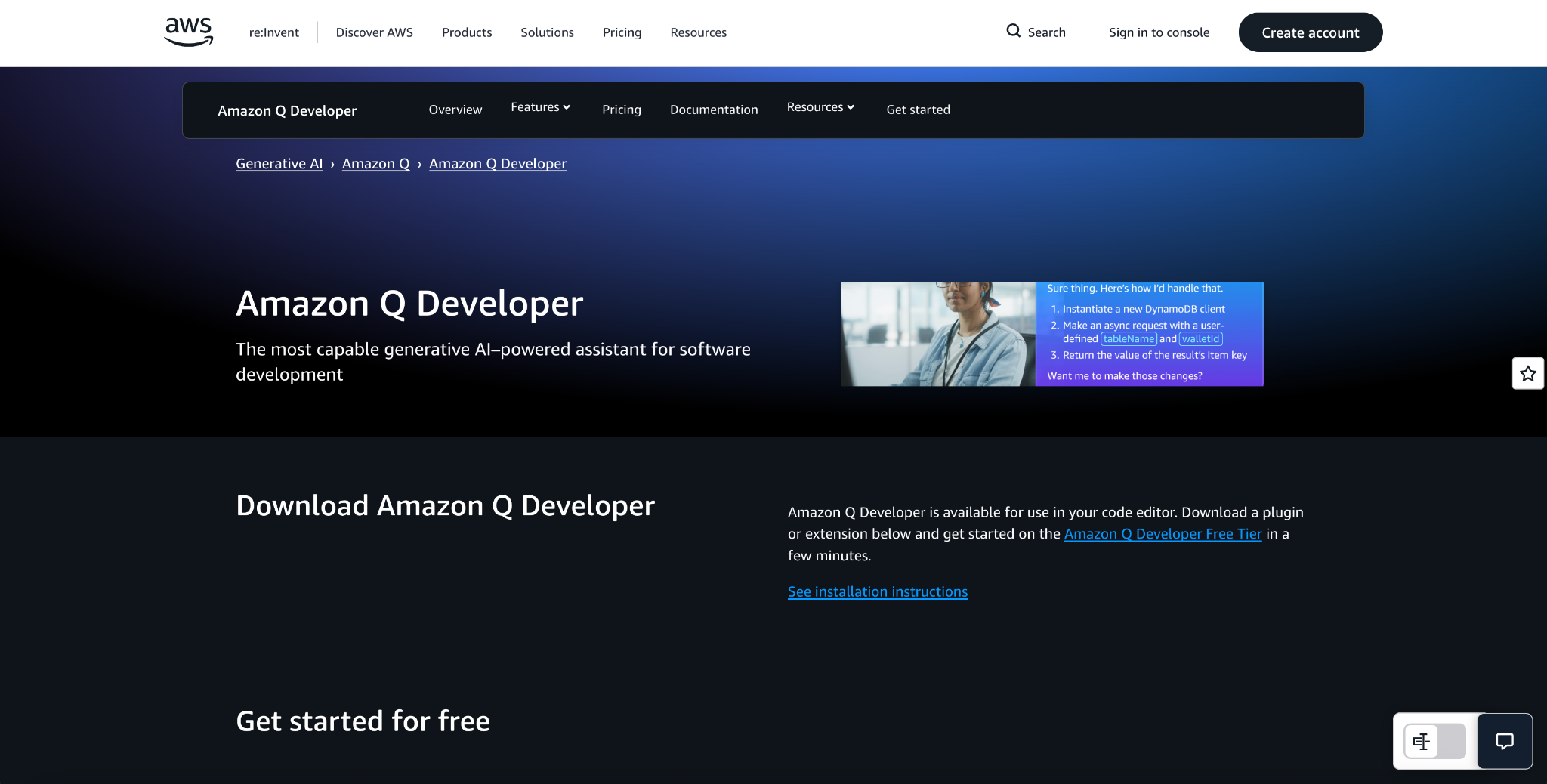1547x784 pixels.
Task: Open the favorites star icon
Action: (x=1528, y=373)
